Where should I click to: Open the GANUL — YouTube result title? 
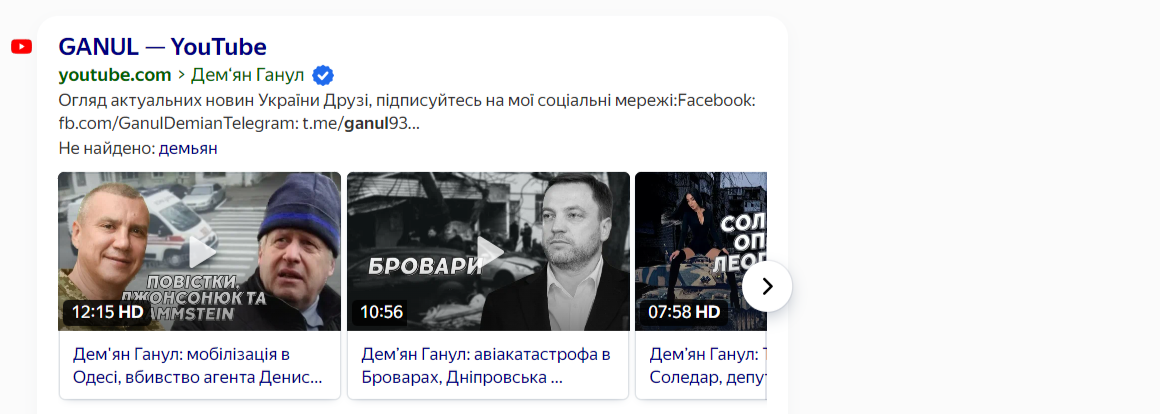coord(162,47)
